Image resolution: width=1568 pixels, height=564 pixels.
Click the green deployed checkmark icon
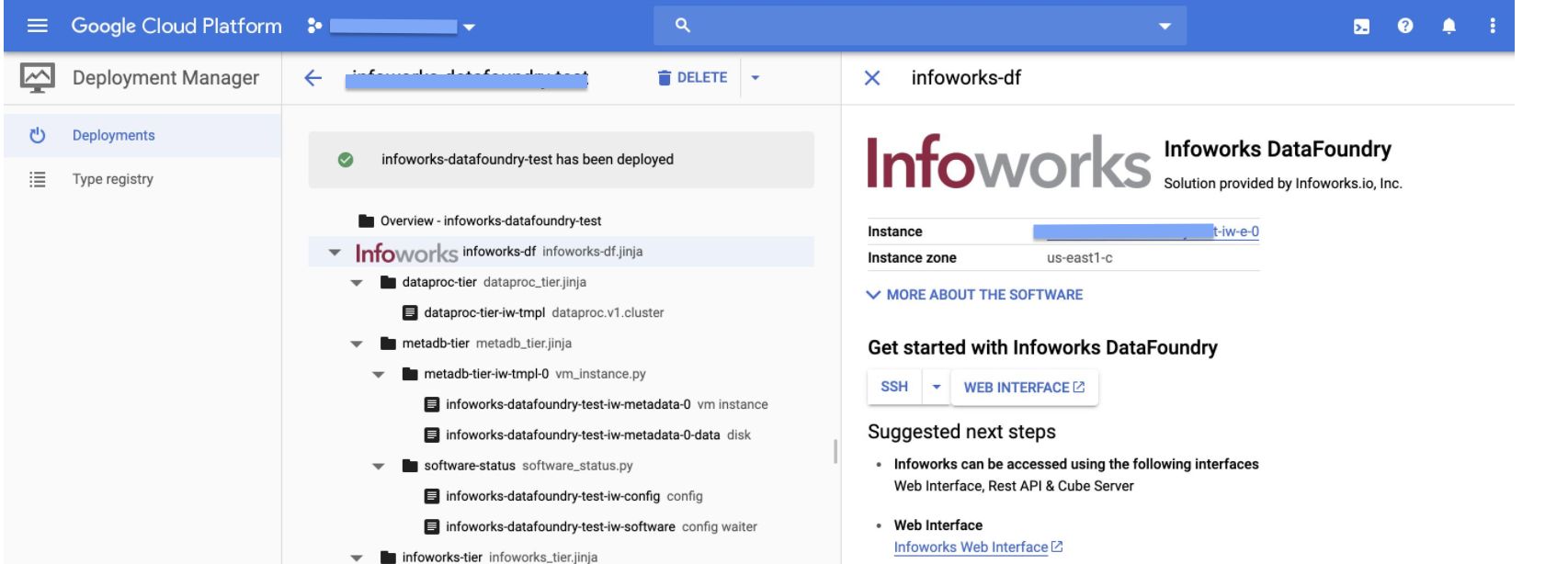click(x=346, y=160)
